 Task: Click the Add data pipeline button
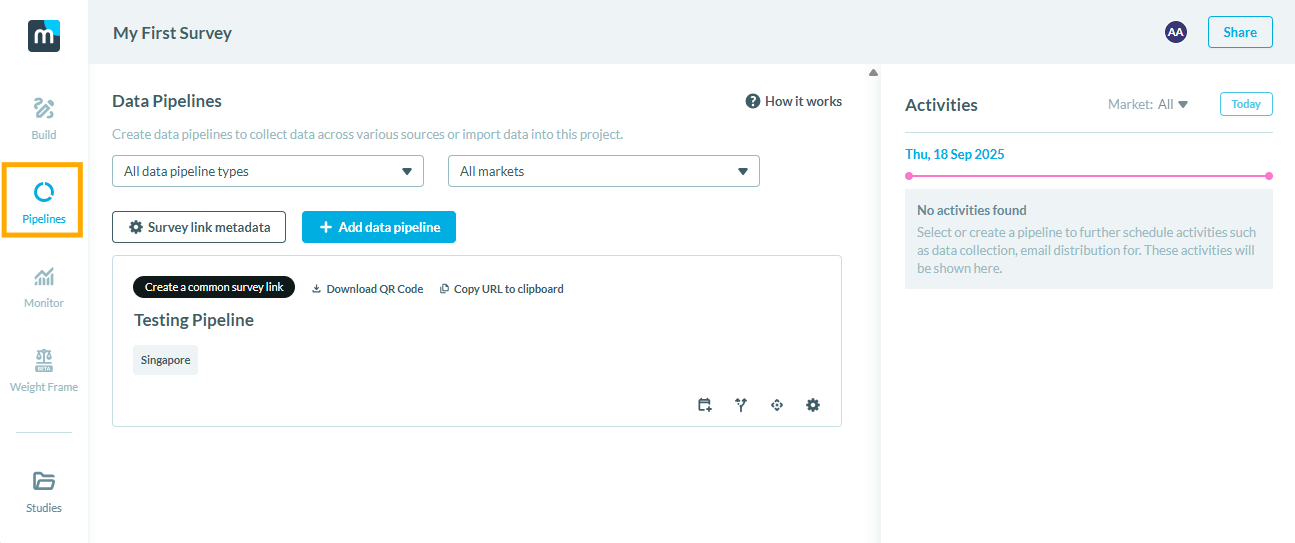pos(379,227)
